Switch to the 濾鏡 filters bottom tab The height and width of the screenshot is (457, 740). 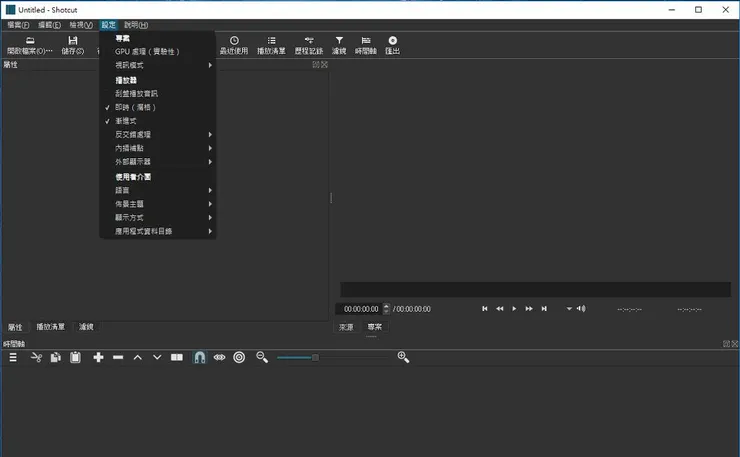click(x=86, y=327)
